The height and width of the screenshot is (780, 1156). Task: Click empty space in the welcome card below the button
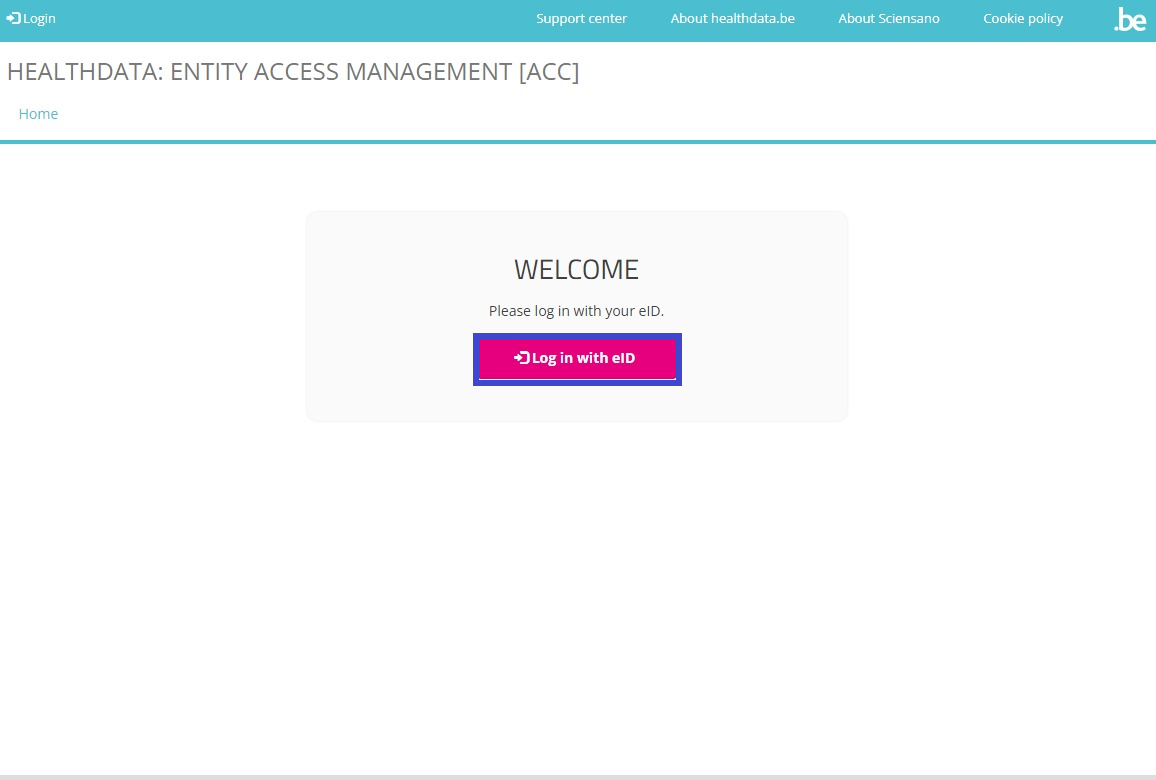[x=576, y=403]
